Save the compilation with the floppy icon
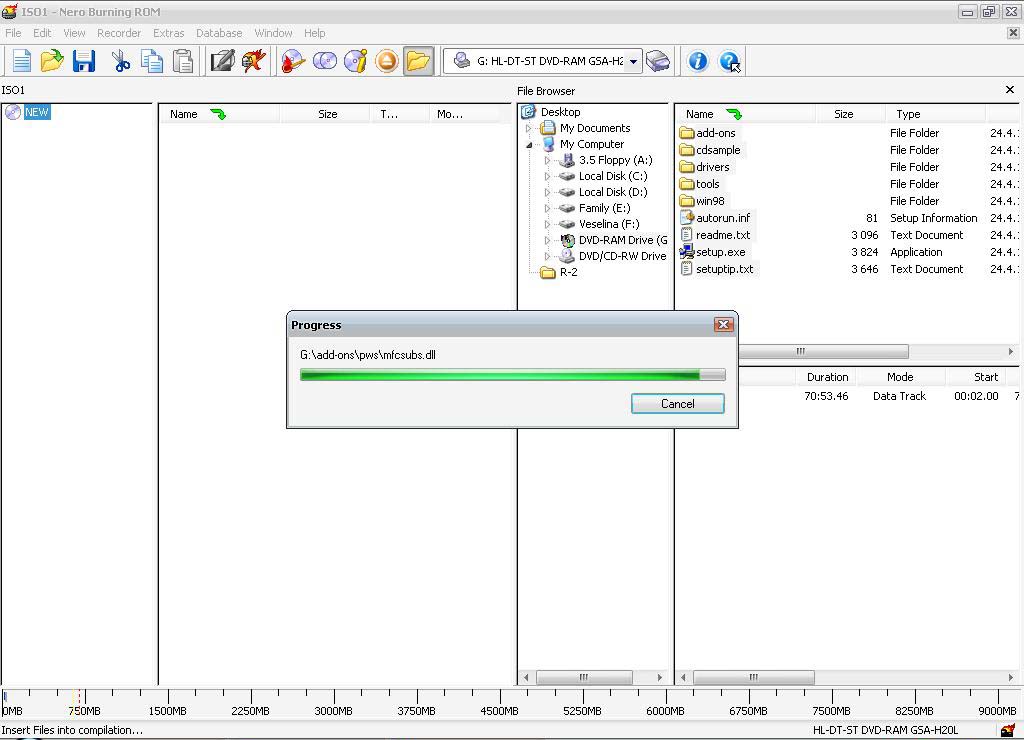 pos(84,61)
